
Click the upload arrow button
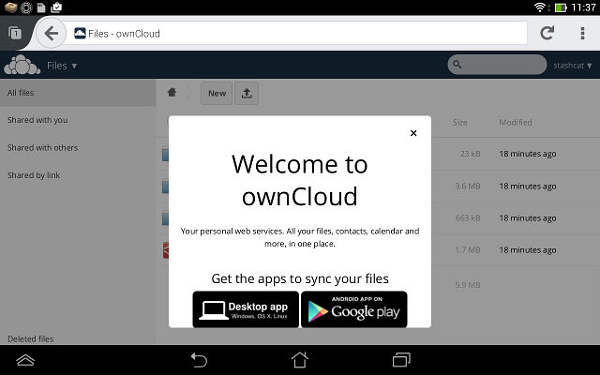(246, 93)
